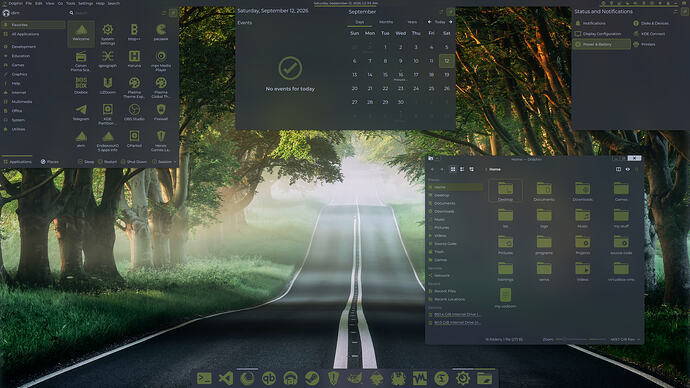
Task: Pin Status and Notifications panel open
Action: point(685,11)
